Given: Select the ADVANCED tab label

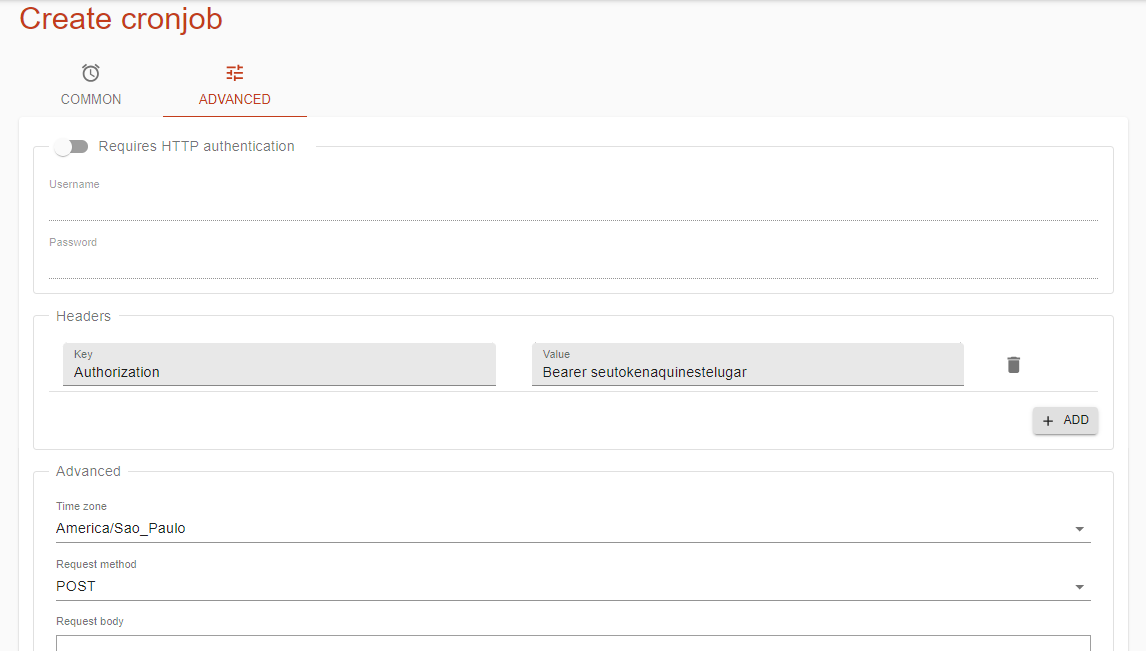Looking at the screenshot, I should [235, 100].
